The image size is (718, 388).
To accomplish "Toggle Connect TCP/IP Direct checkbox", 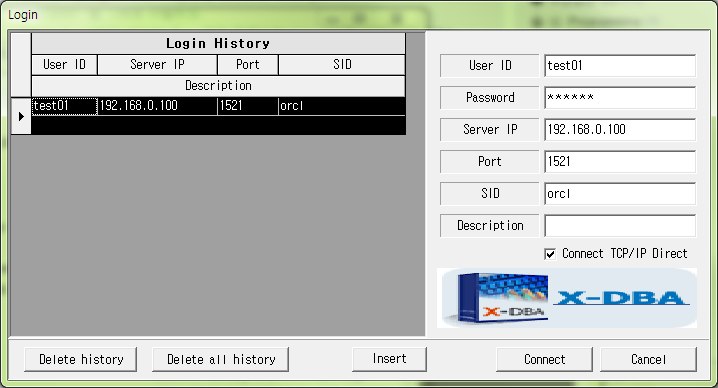I will (x=550, y=254).
